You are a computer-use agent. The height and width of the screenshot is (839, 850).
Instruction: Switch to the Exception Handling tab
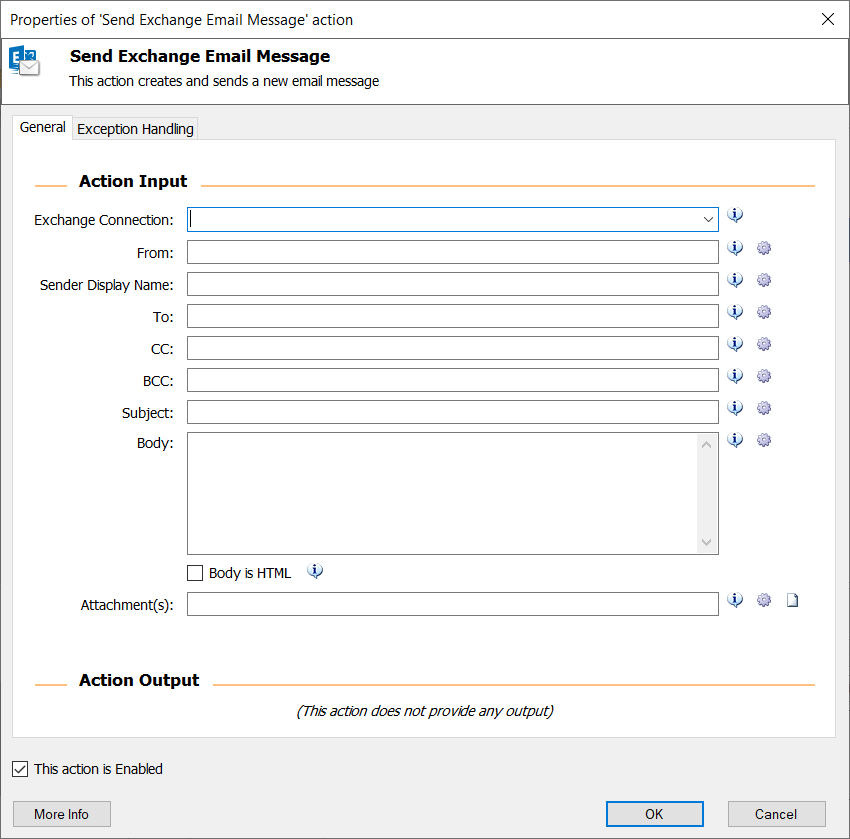(135, 129)
